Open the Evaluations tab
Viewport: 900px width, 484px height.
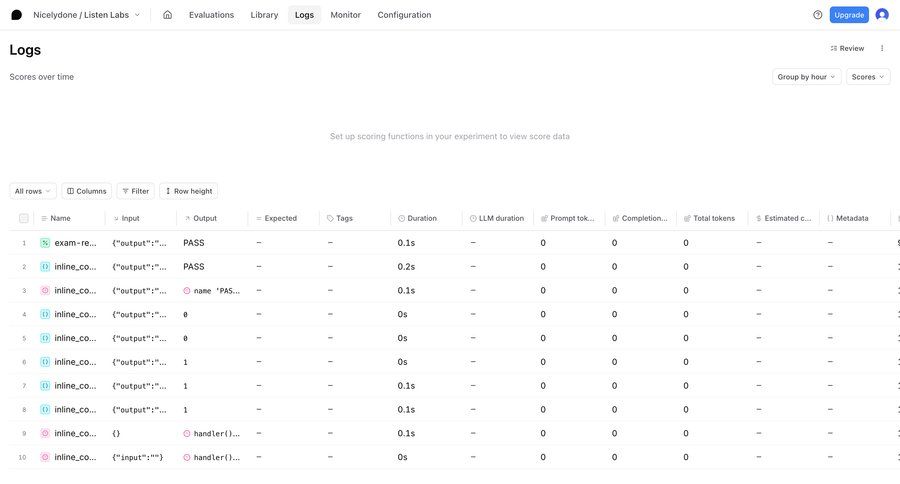(211, 15)
